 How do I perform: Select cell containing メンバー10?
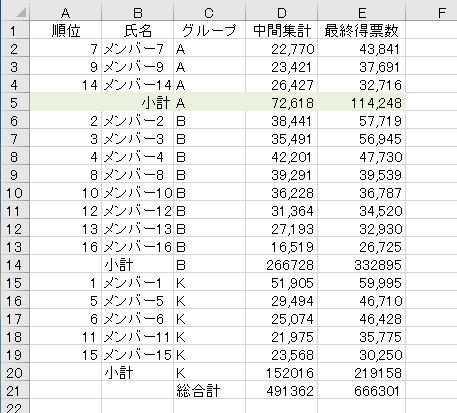coord(137,193)
